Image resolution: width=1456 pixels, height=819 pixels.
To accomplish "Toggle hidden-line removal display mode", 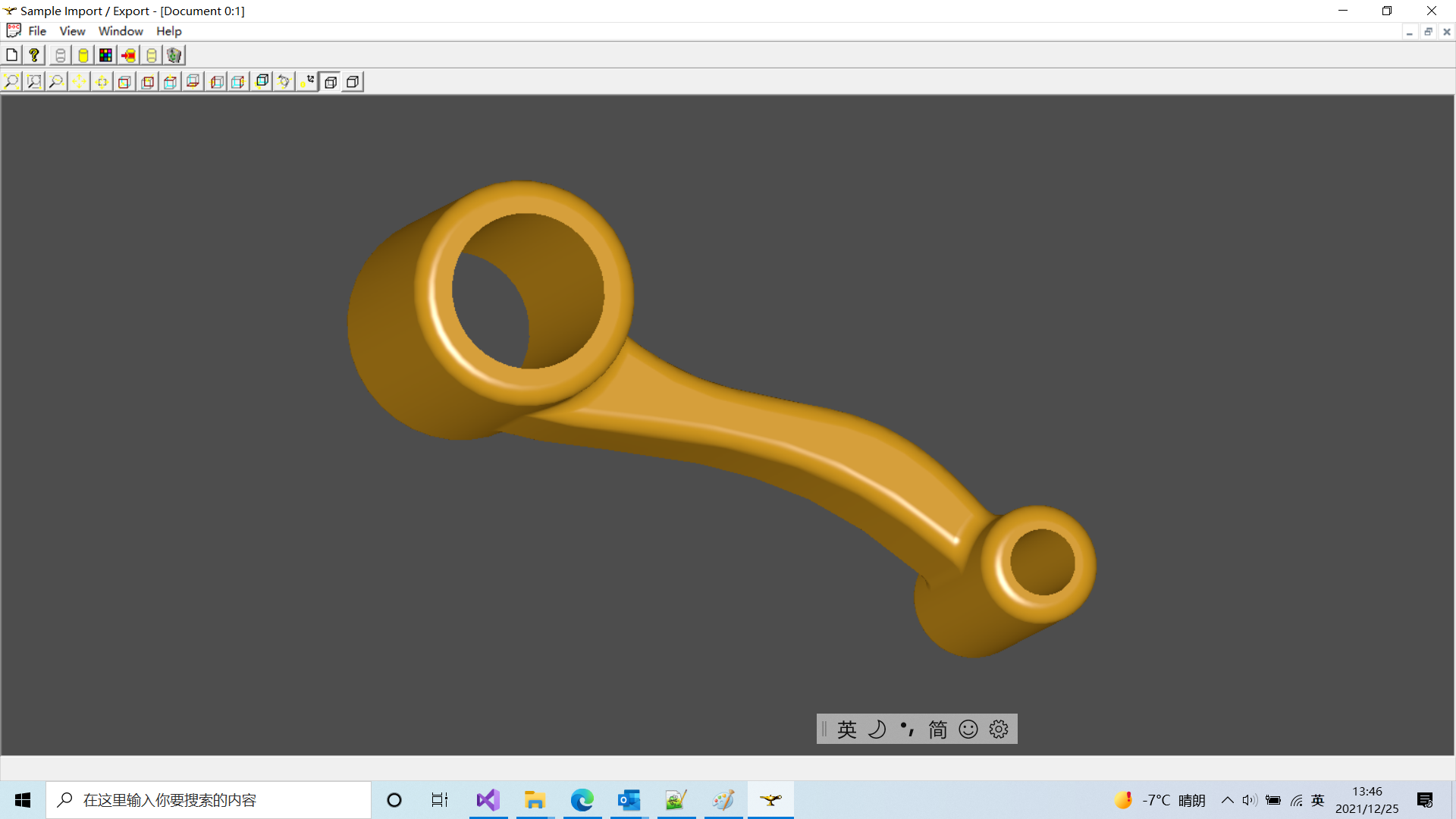I will click(151, 55).
